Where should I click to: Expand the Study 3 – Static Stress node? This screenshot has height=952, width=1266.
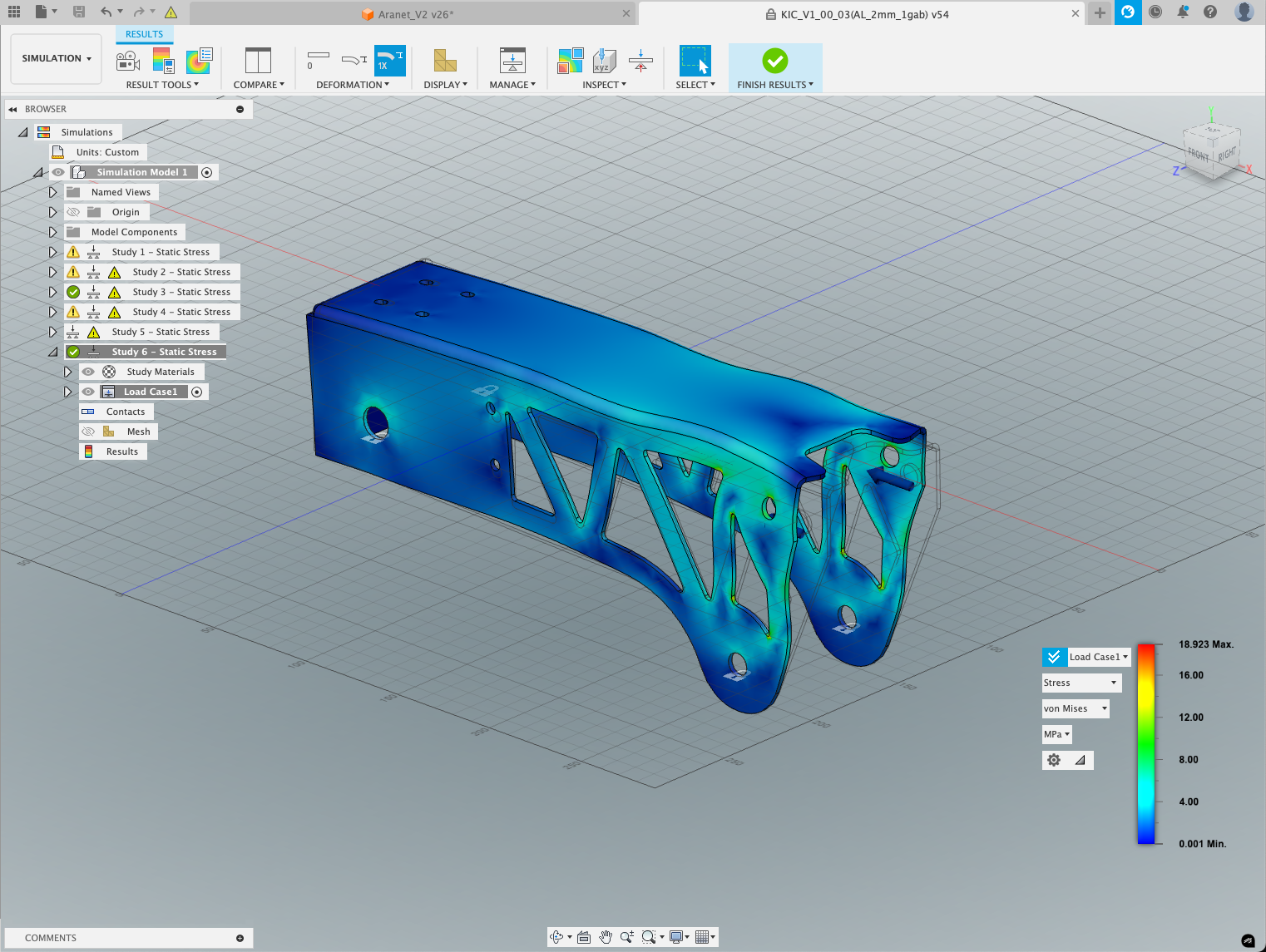coord(52,292)
